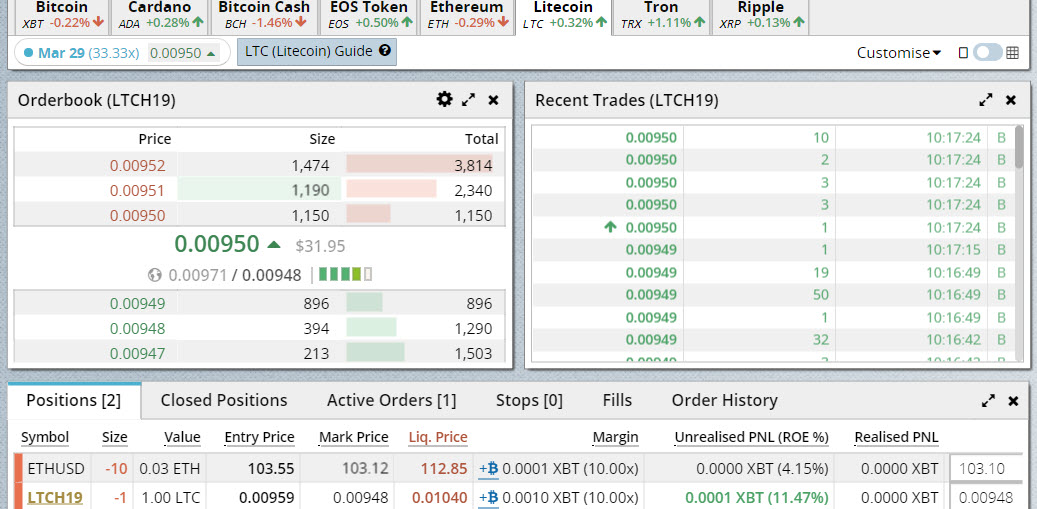The width and height of the screenshot is (1037, 509).
Task: Open the Customise dropdown
Action: pyautogui.click(x=899, y=53)
